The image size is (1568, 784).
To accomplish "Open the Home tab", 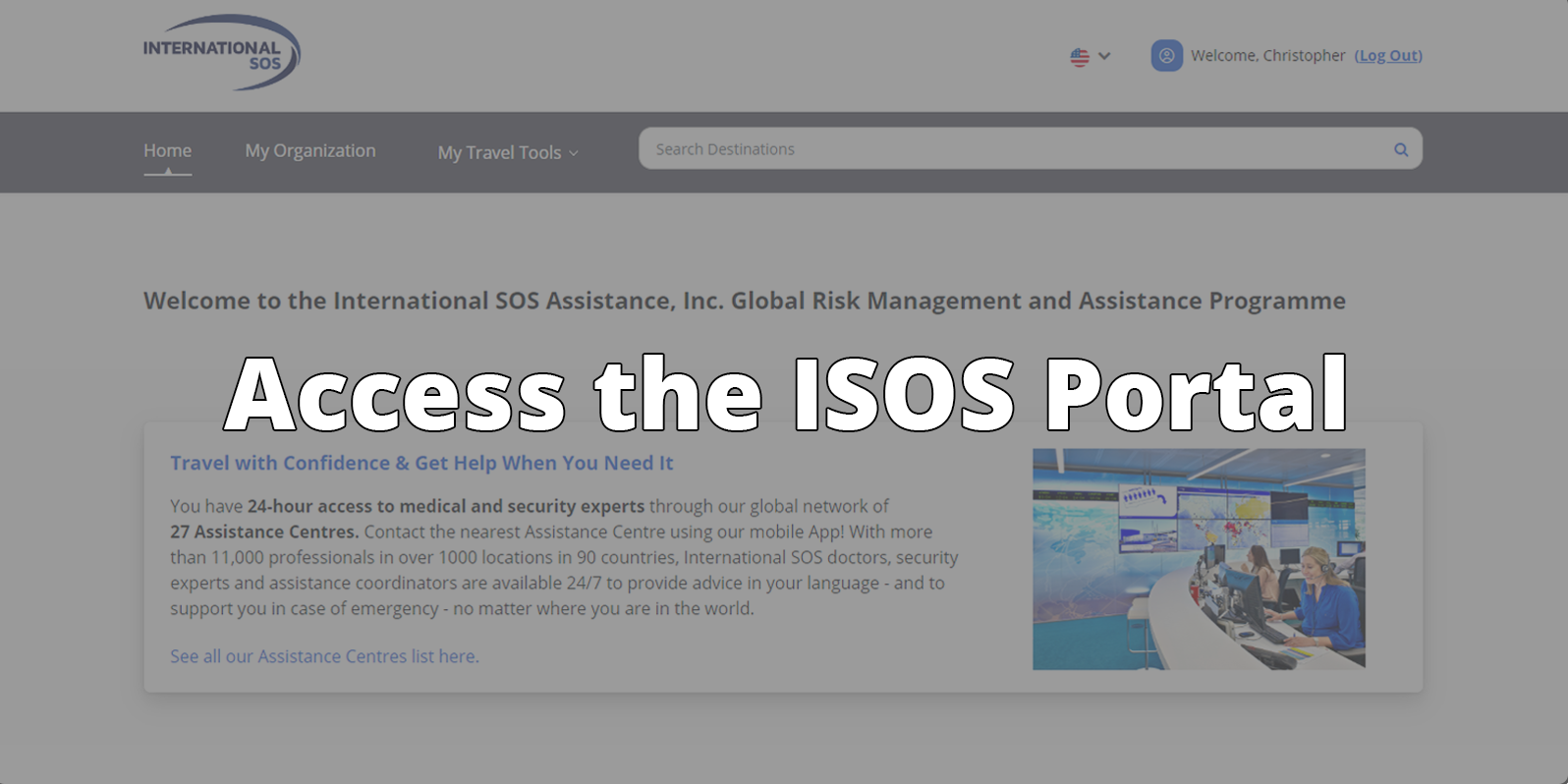I will click(167, 150).
